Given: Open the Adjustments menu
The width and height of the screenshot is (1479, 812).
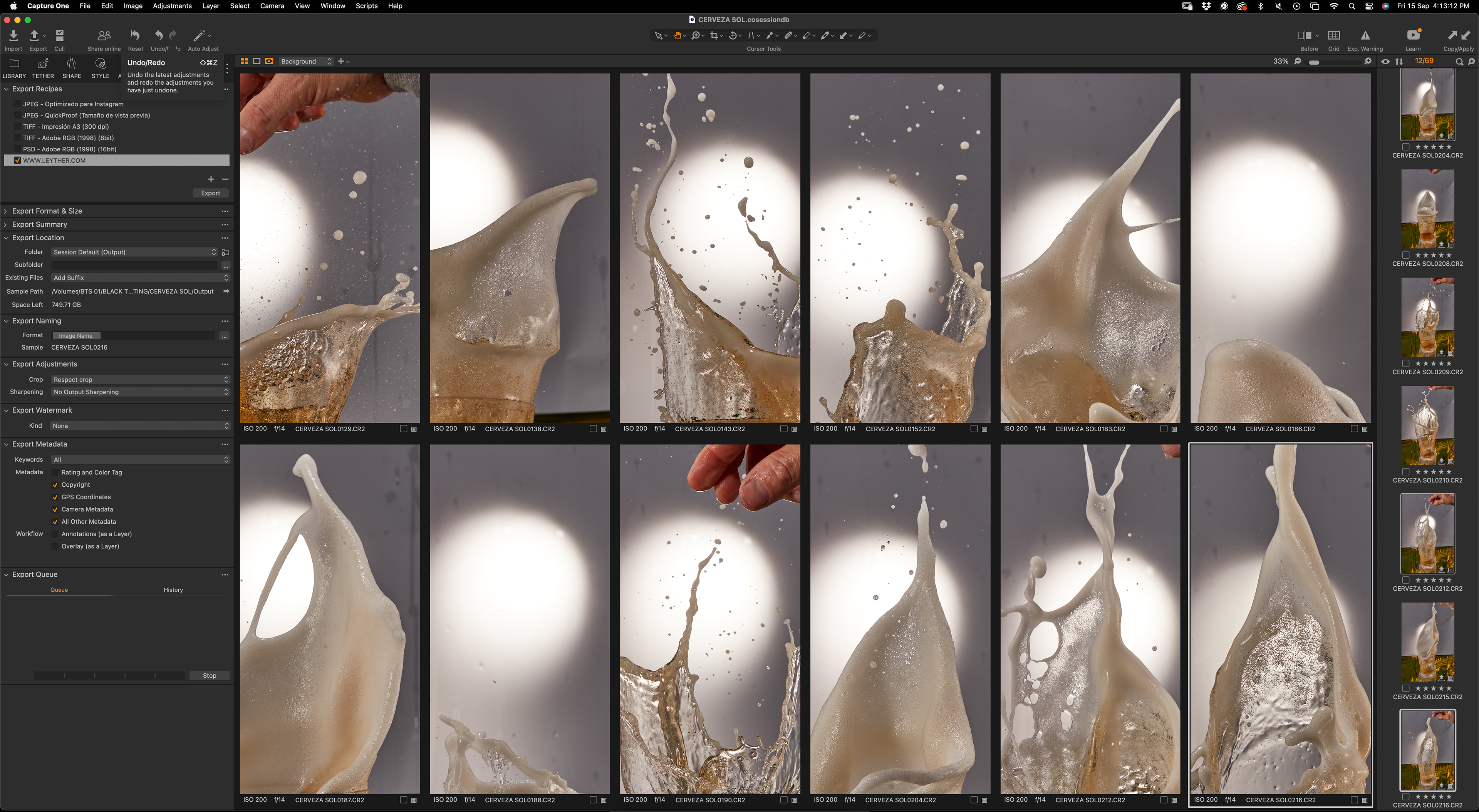Looking at the screenshot, I should 172,6.
